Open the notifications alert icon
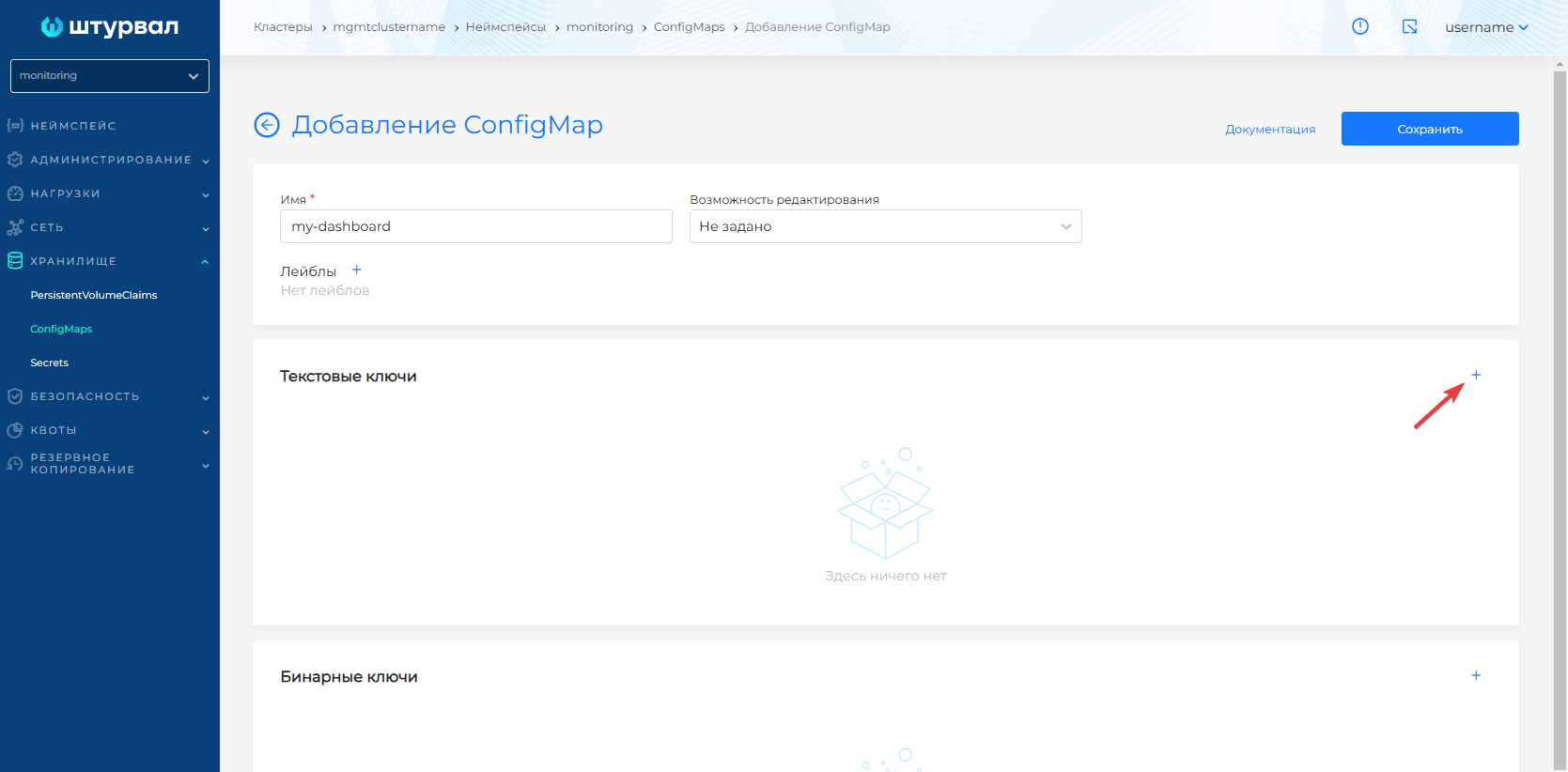This screenshot has height=772, width=1568. 1359,26
